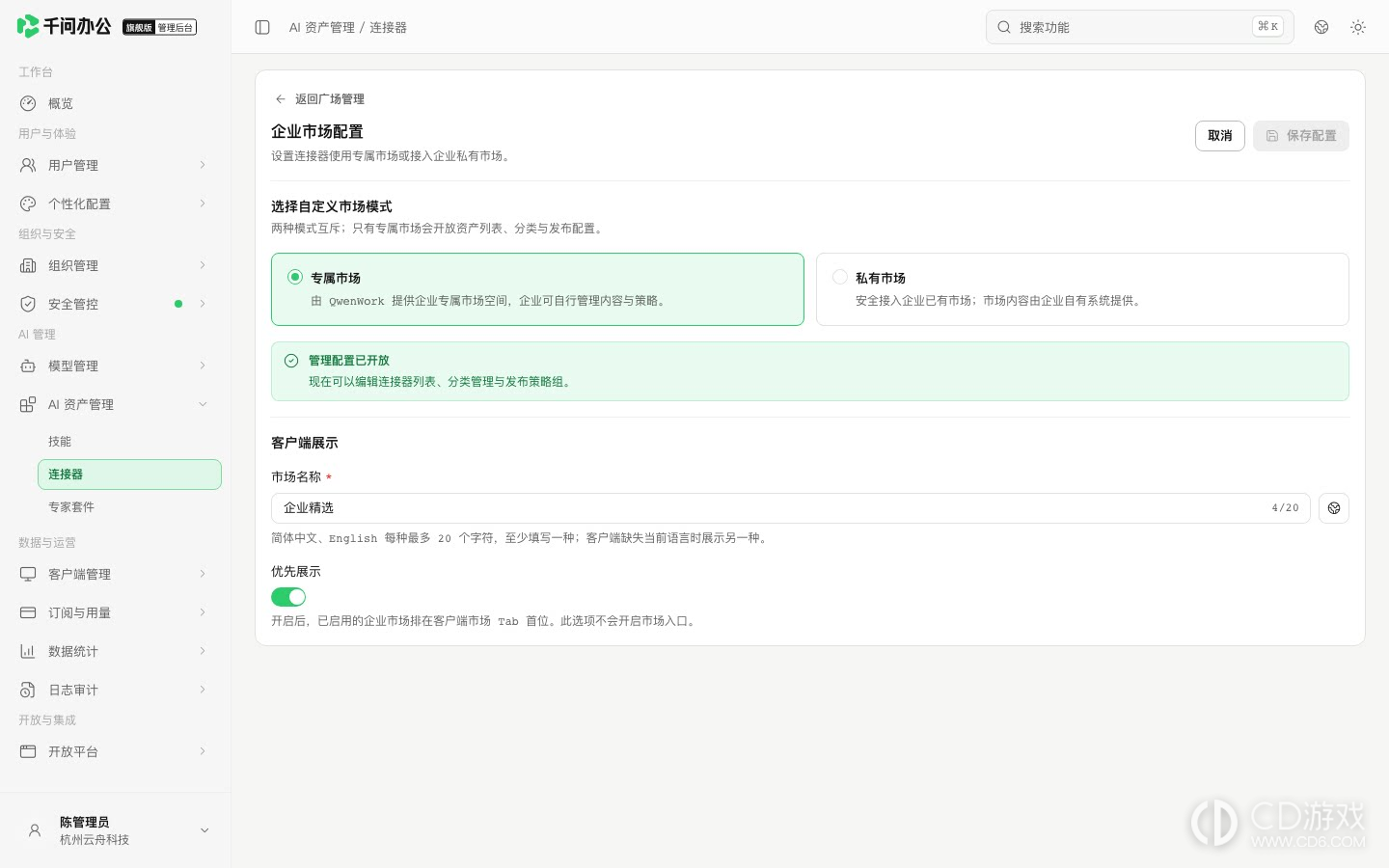Click the language globe icon in header
This screenshot has width=1389, height=868.
point(1321,27)
